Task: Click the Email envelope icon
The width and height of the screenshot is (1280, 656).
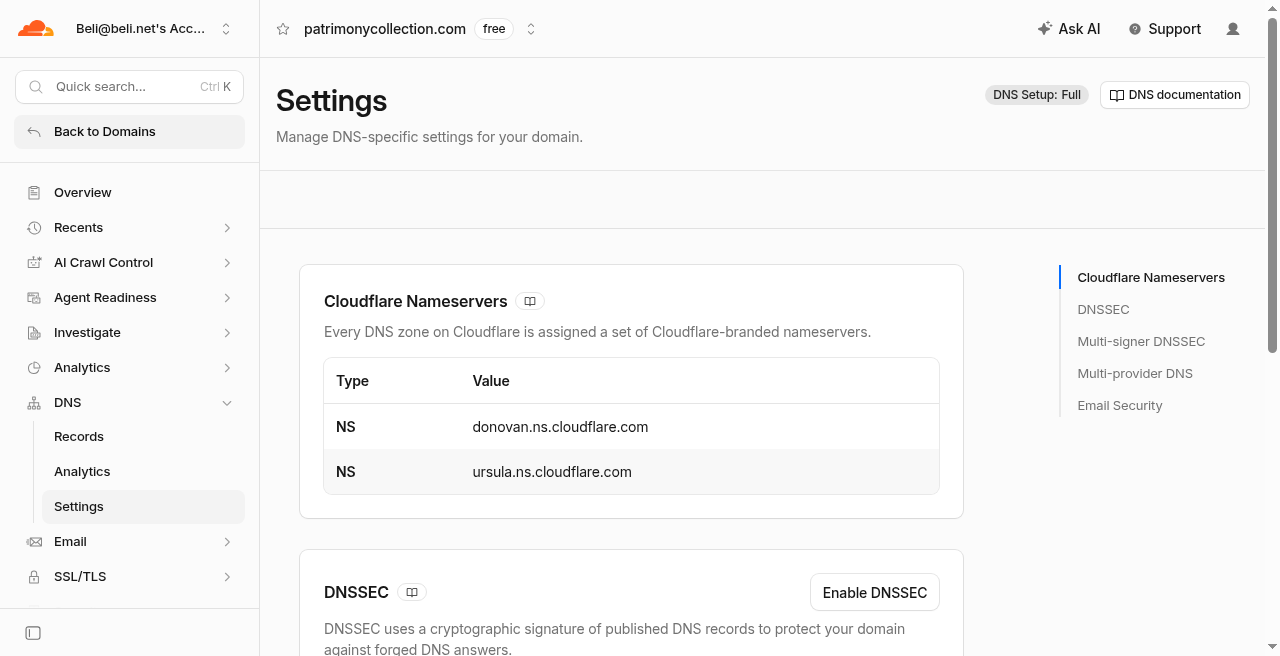Action: 34,542
